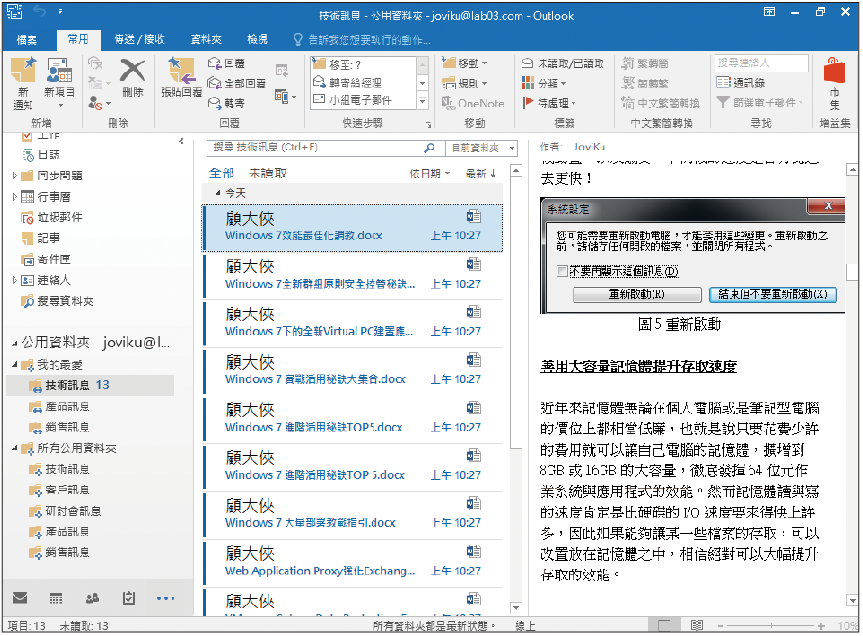The height and width of the screenshot is (636, 863).
Task: Switch to People view icon in navigation bar
Action: click(92, 598)
